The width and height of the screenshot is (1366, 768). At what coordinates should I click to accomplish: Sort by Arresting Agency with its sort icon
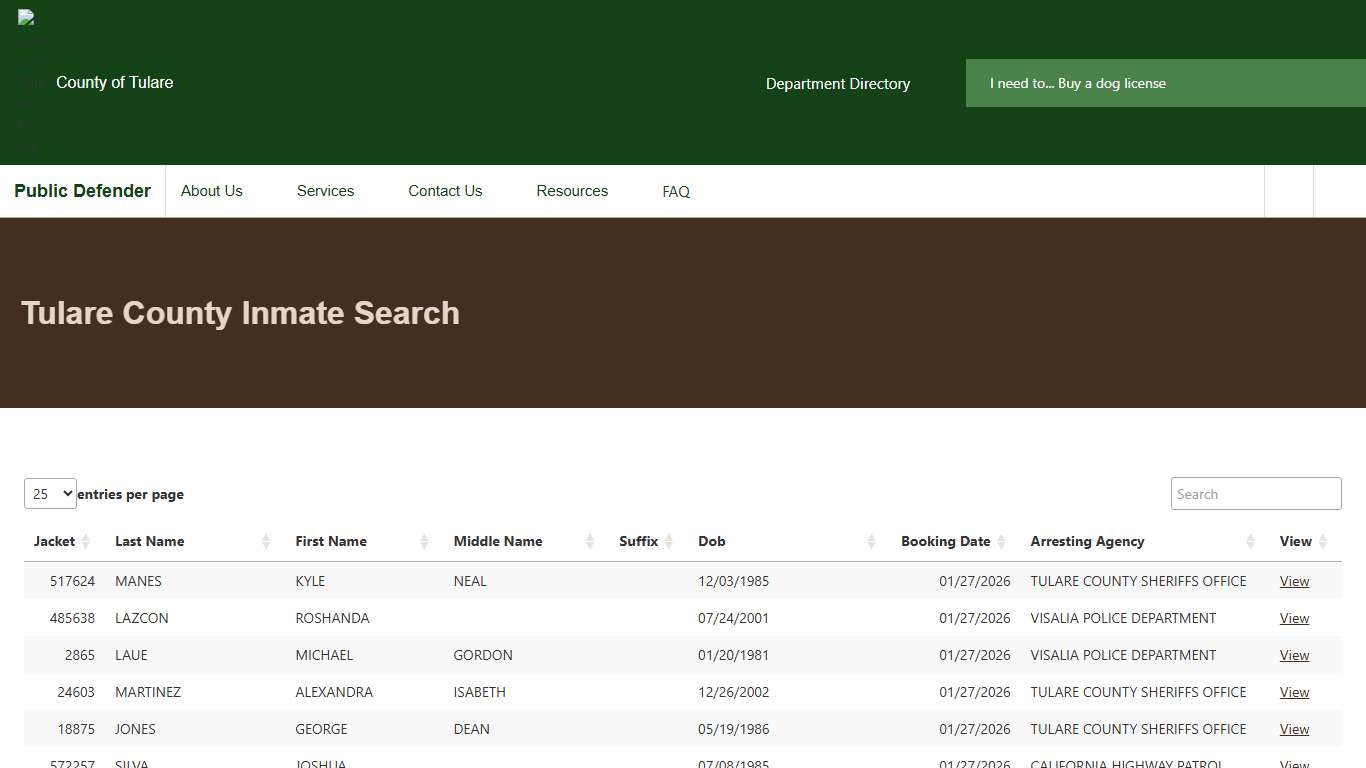click(1250, 541)
